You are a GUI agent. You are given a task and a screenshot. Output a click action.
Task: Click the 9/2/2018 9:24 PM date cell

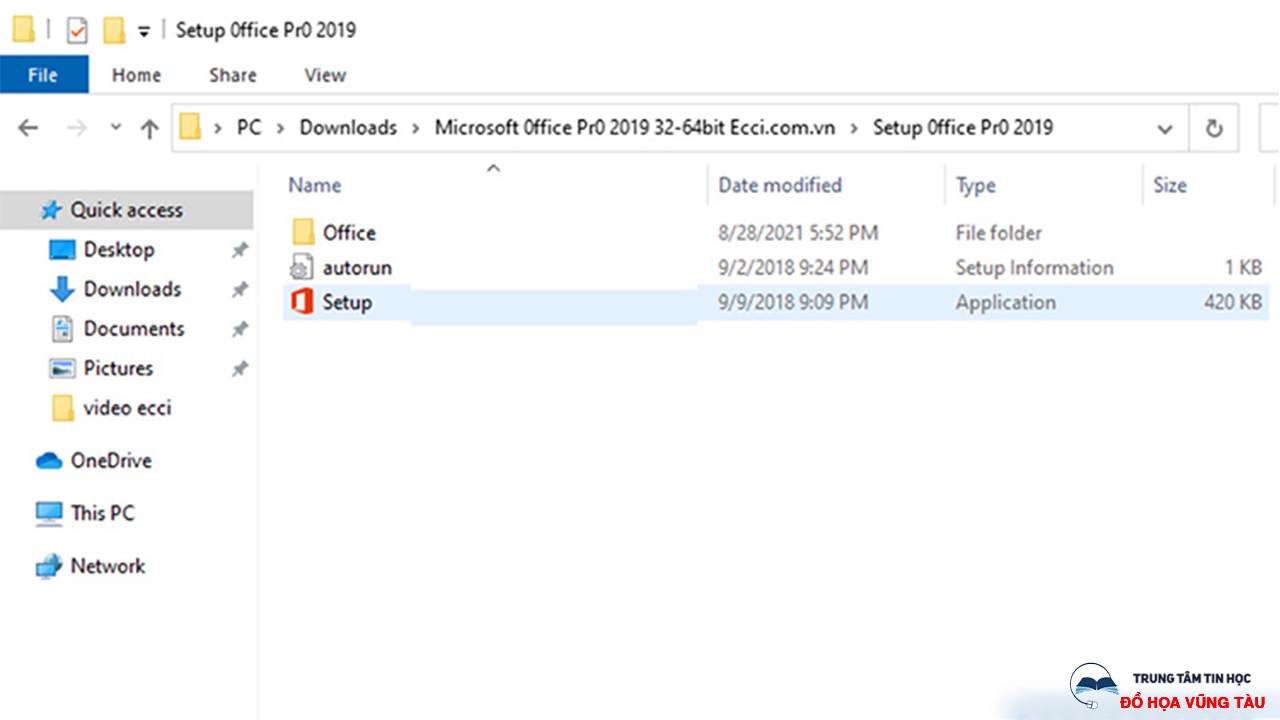click(793, 268)
